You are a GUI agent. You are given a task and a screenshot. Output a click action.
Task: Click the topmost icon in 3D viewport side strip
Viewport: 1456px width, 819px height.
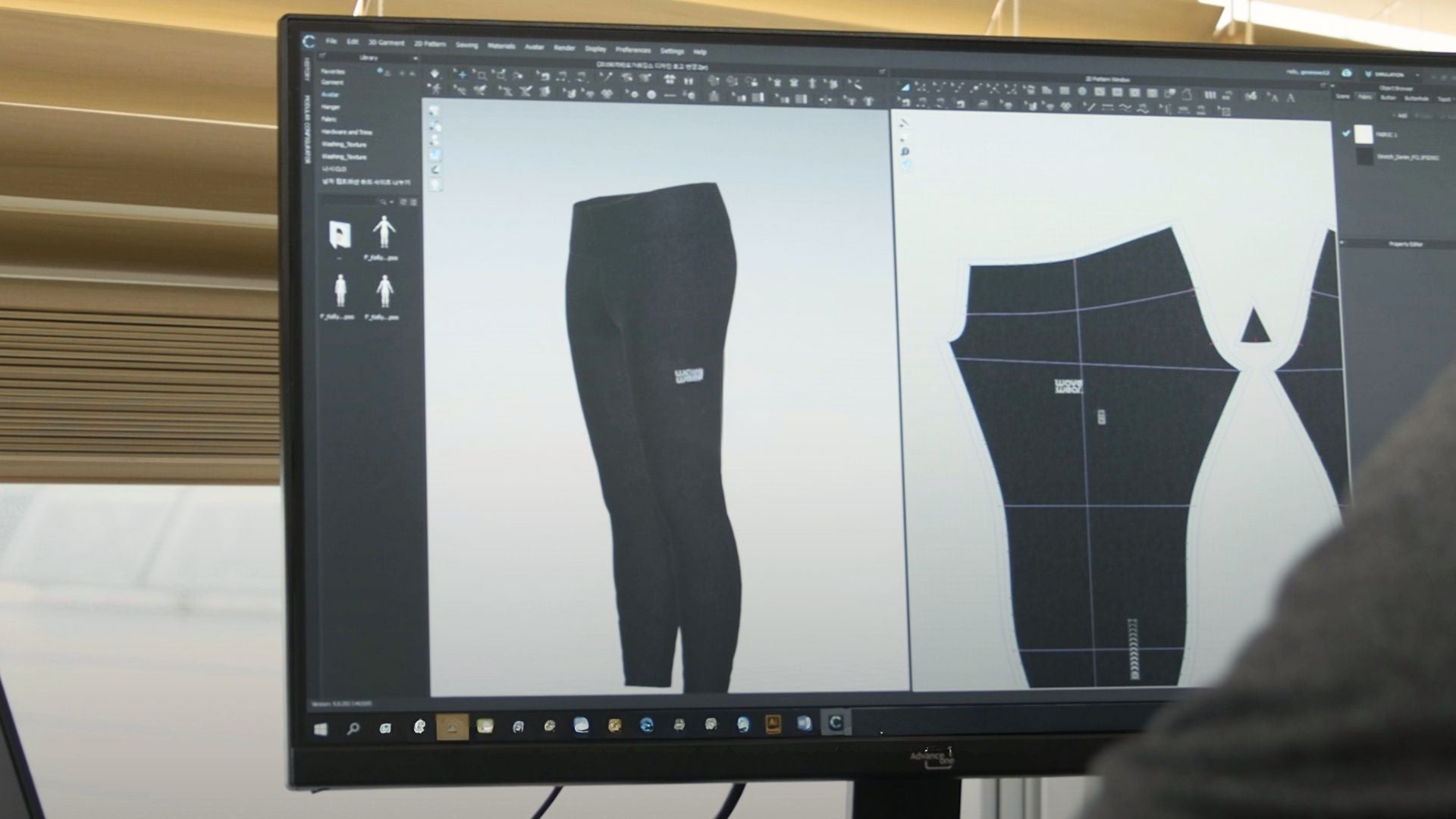click(435, 111)
